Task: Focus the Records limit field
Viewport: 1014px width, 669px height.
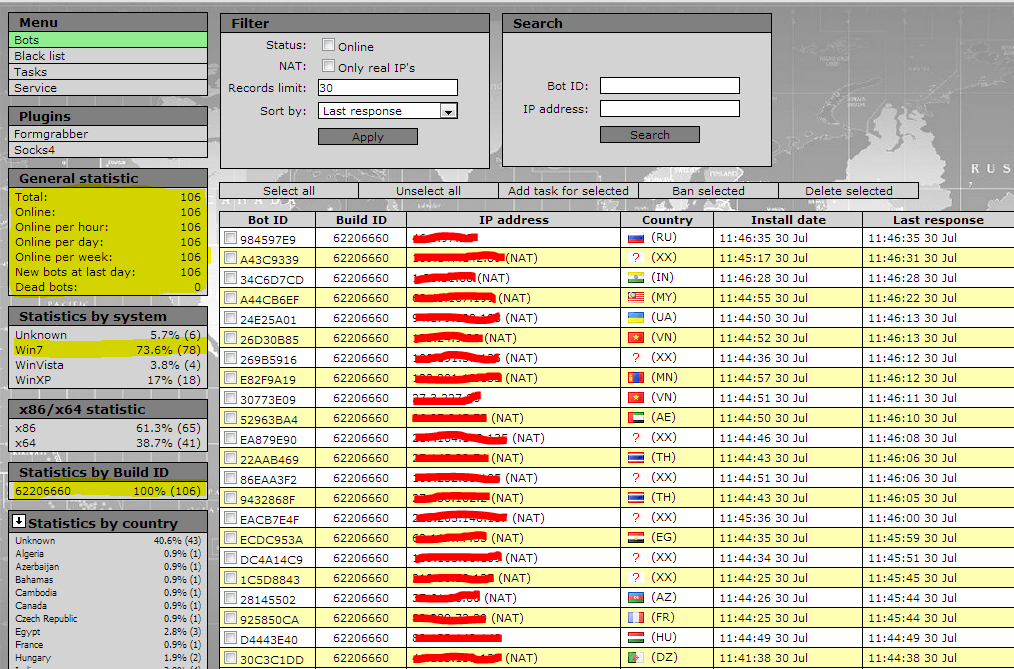Action: pyautogui.click(x=388, y=88)
